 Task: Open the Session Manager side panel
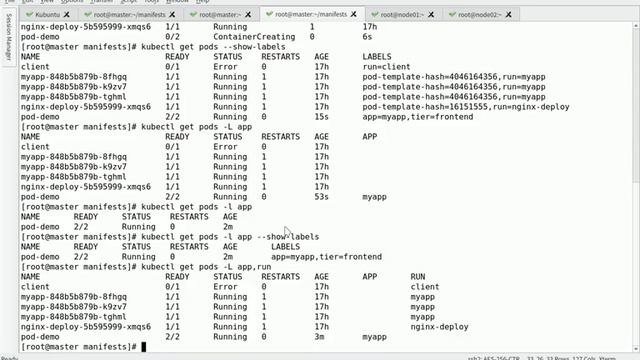9,37
